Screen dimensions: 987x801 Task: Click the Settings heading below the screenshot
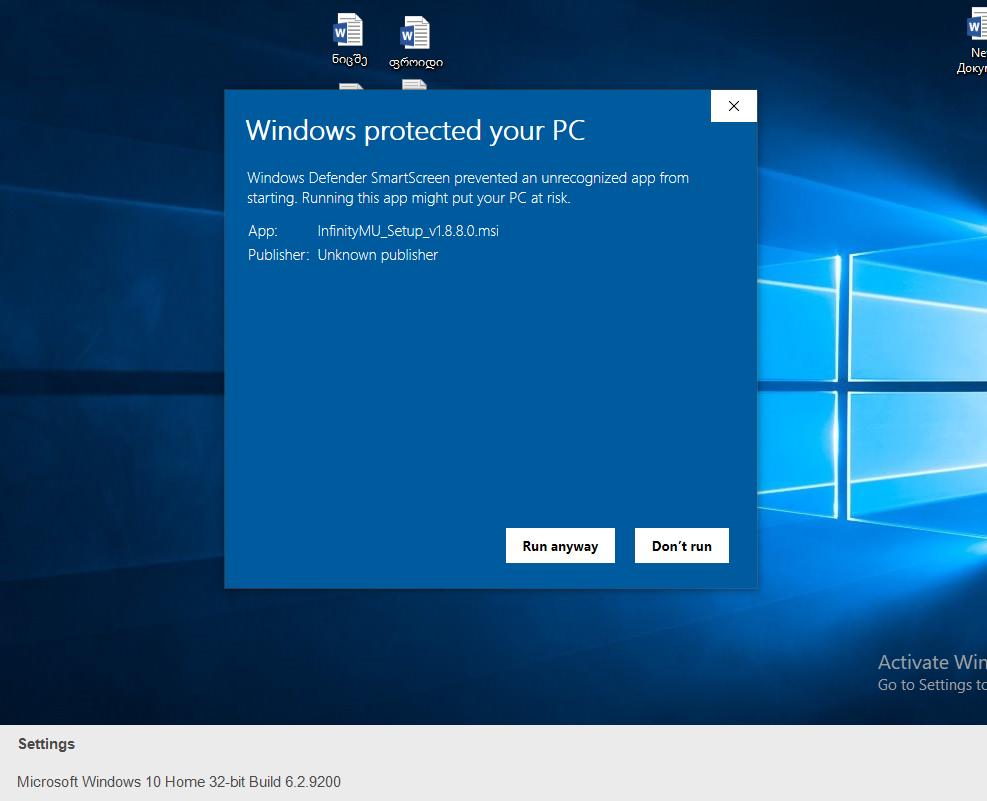coord(47,744)
